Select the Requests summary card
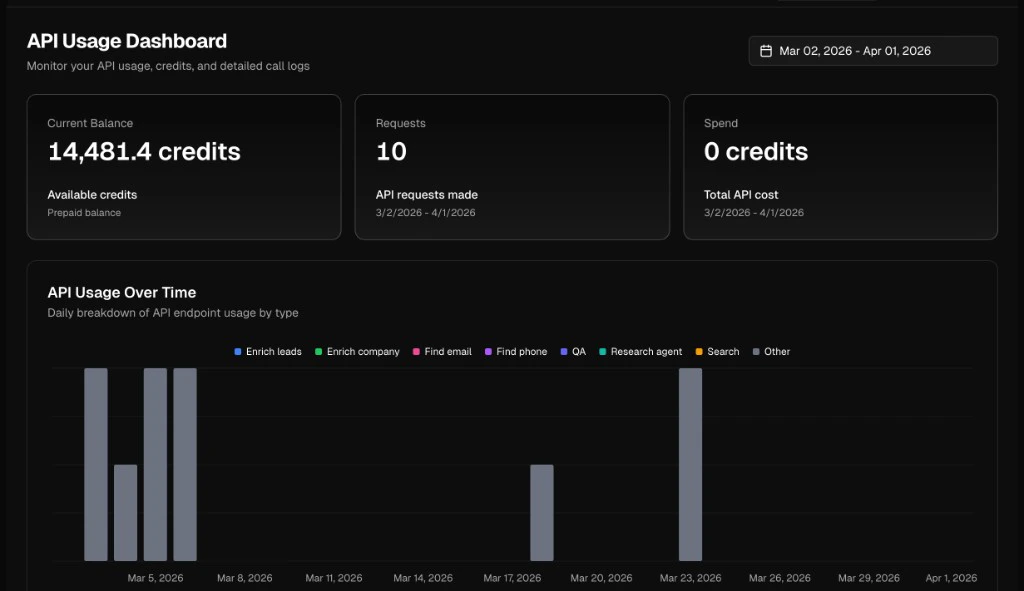The width and height of the screenshot is (1024, 591). 512,166
